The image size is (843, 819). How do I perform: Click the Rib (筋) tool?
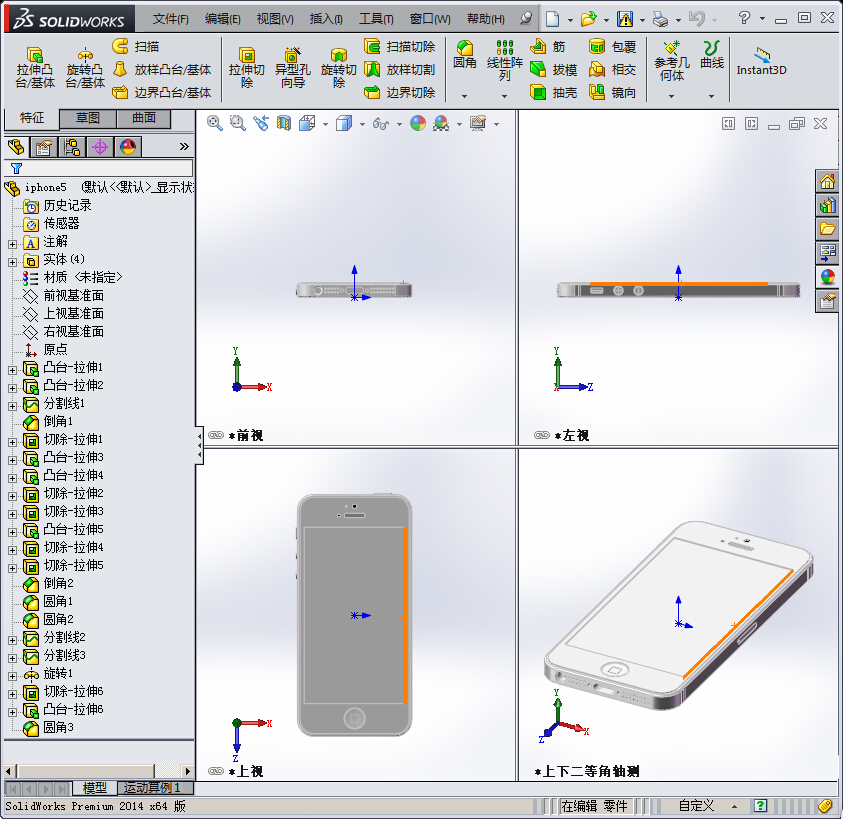[547, 47]
